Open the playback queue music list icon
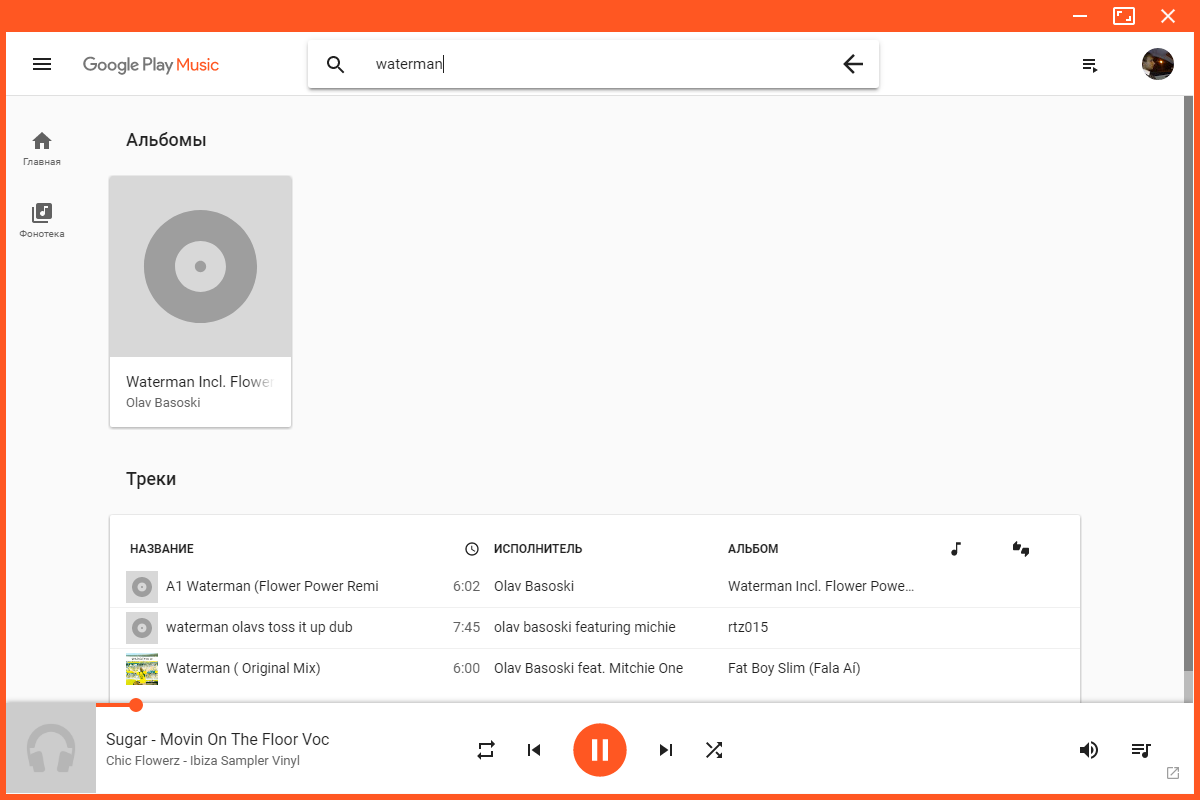The width and height of the screenshot is (1200, 800). pyautogui.click(x=1141, y=750)
